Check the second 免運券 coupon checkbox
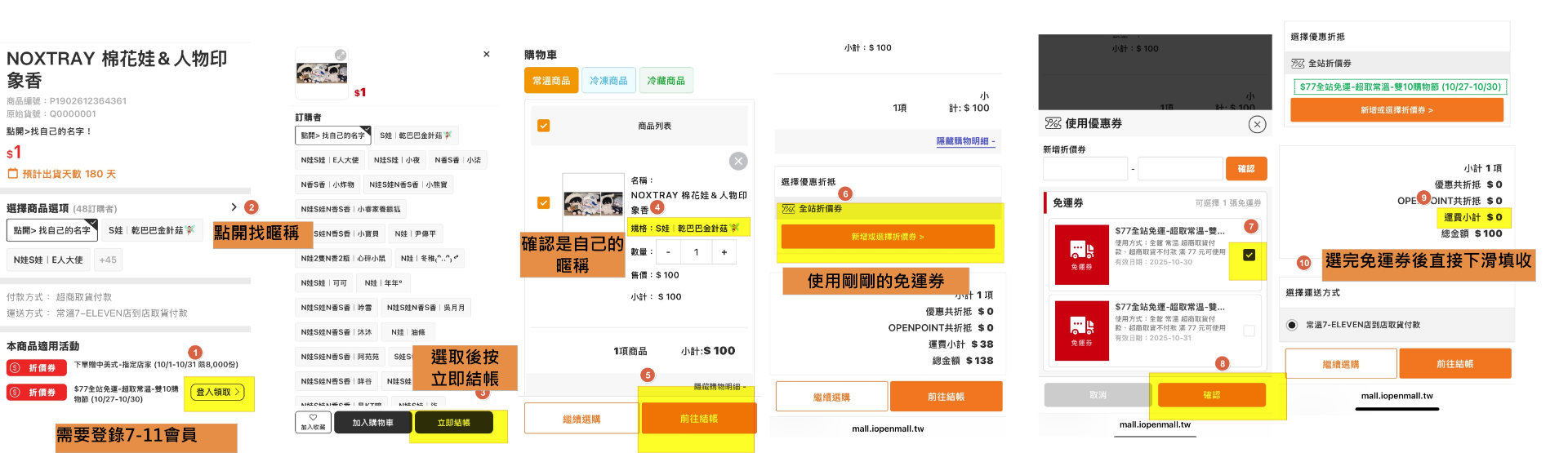 click(x=1249, y=331)
